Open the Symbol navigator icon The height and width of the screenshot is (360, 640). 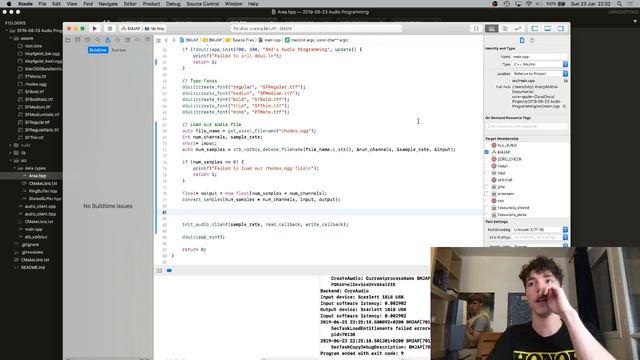pyautogui.click(x=88, y=40)
